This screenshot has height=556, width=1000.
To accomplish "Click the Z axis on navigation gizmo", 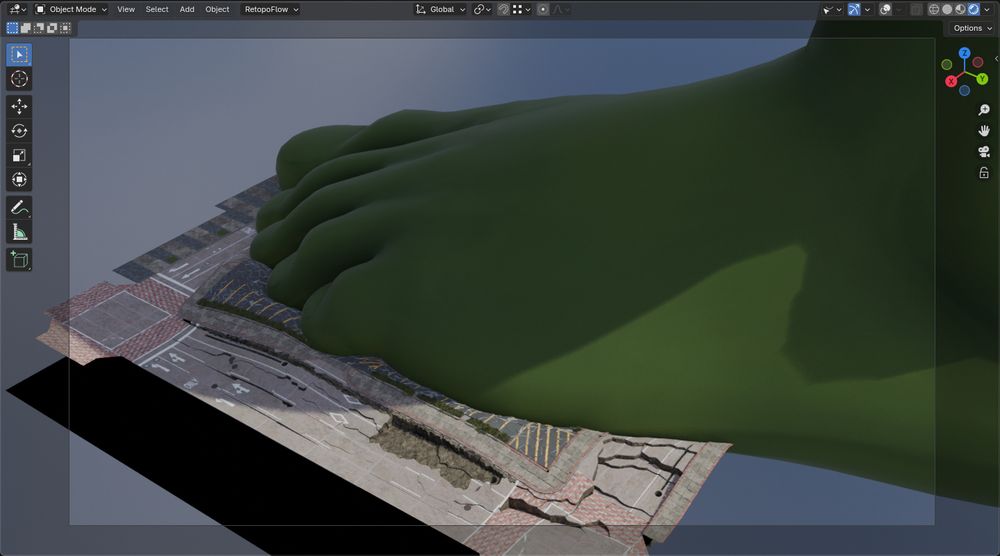I will click(964, 54).
